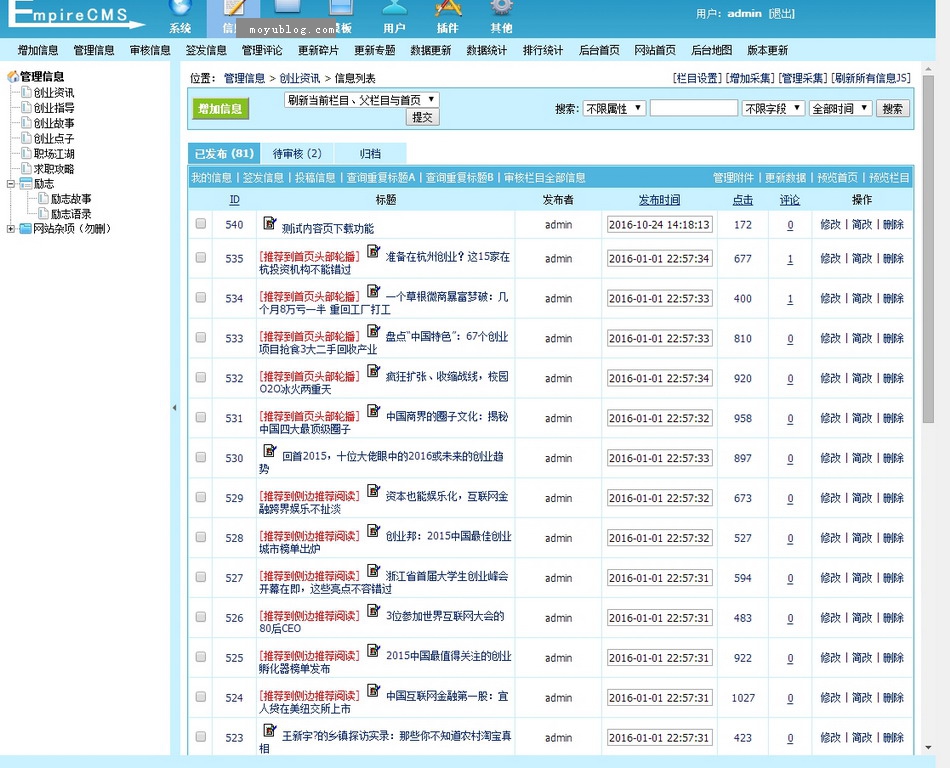Click the edit icon in row 540

[270, 223]
